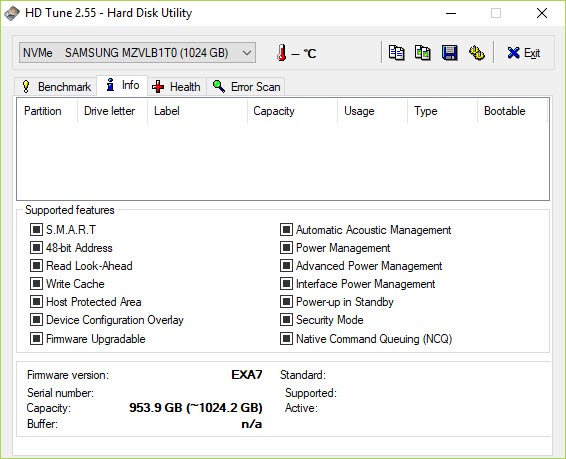Toggle the S.M.A.R.T checkbox
Image resolution: width=566 pixels, height=459 pixels.
coord(36,230)
